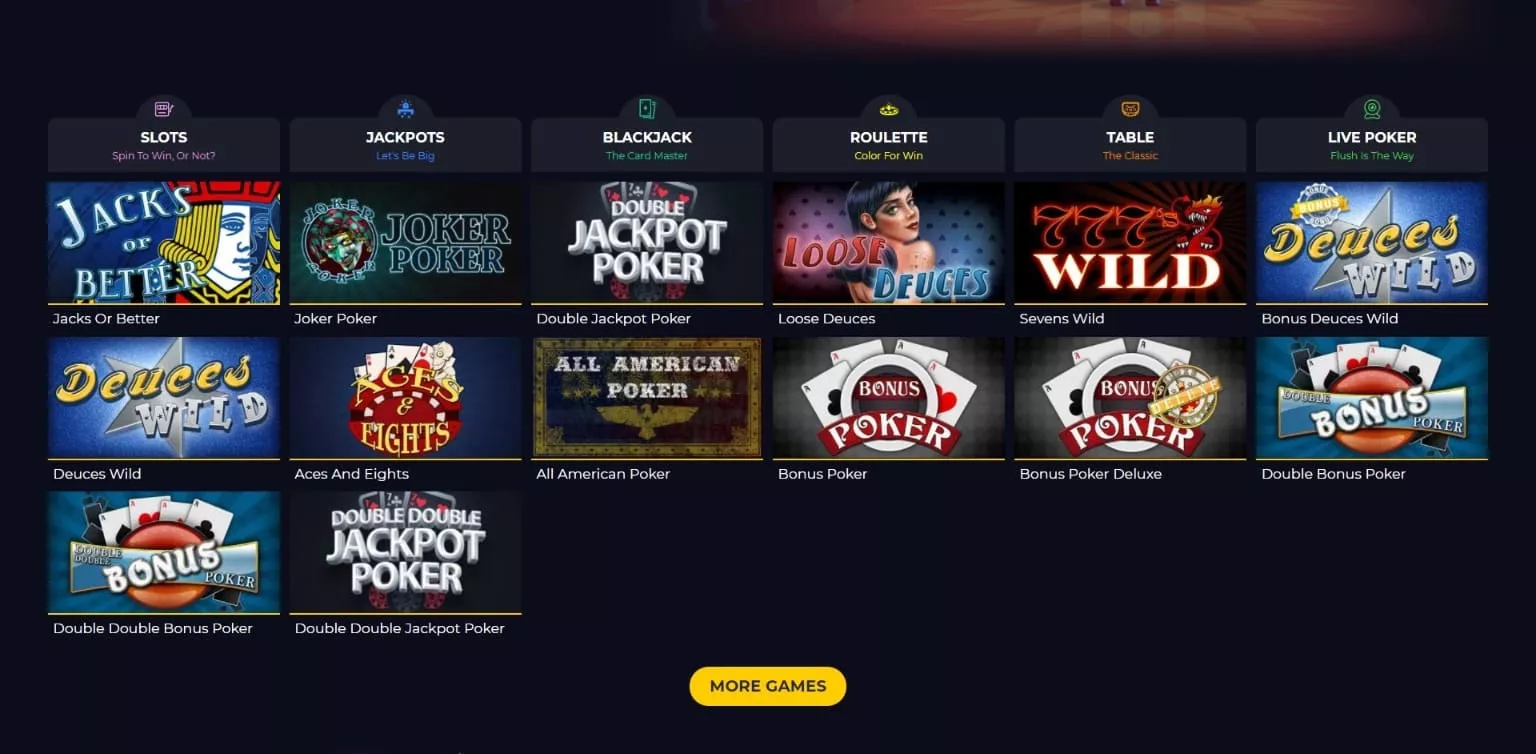Open the Double Double Jackpot Poker thumbnail
Image resolution: width=1536 pixels, height=754 pixels.
click(405, 552)
